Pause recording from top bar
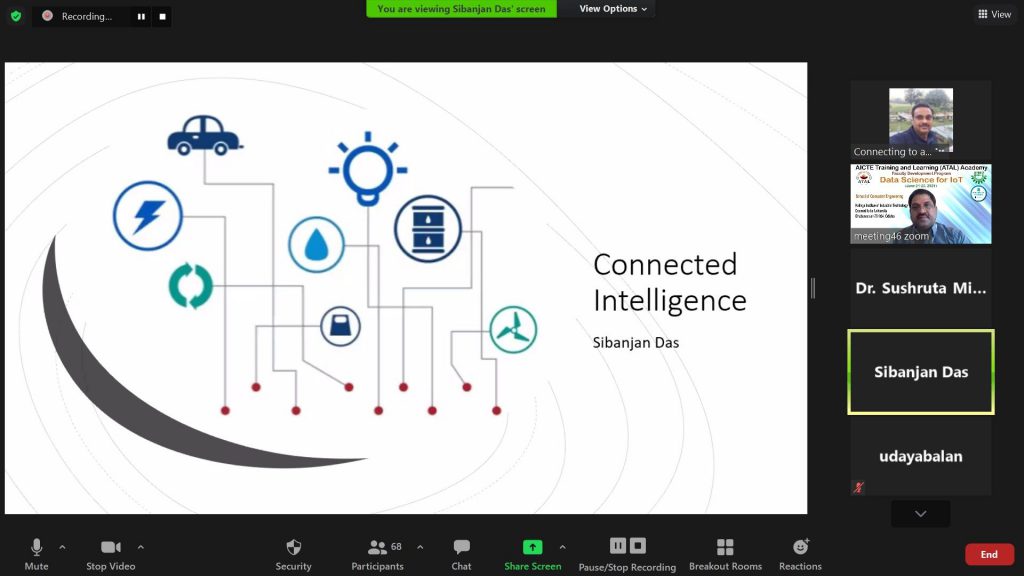Screen dimensions: 1024x576 141,16
